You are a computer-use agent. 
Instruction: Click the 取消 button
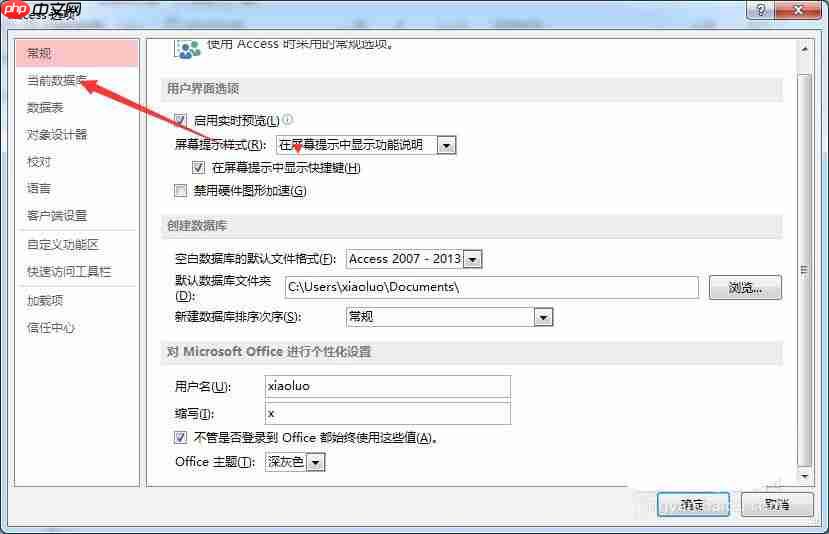777,504
